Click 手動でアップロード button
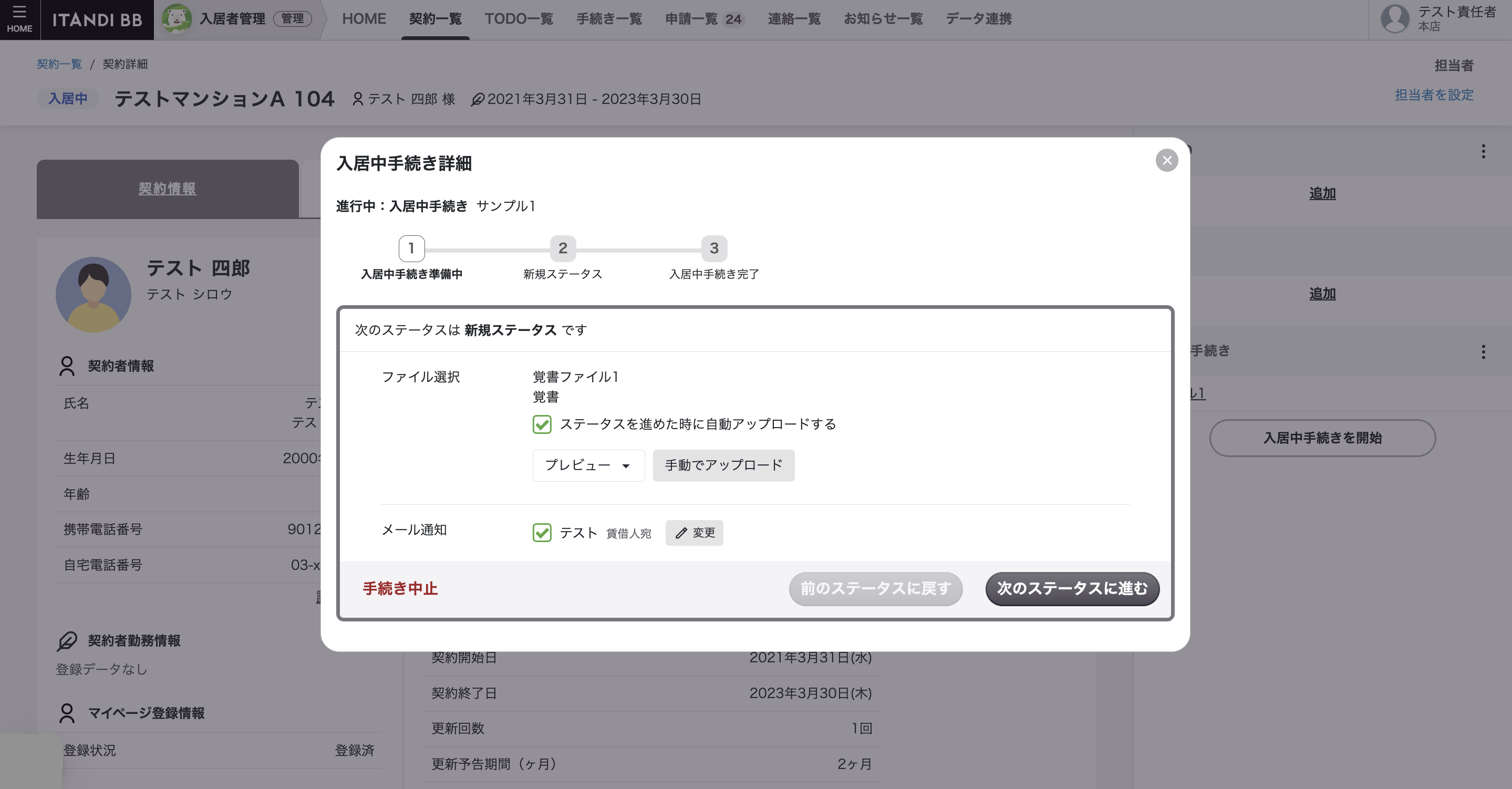This screenshot has height=789, width=1512. point(723,465)
